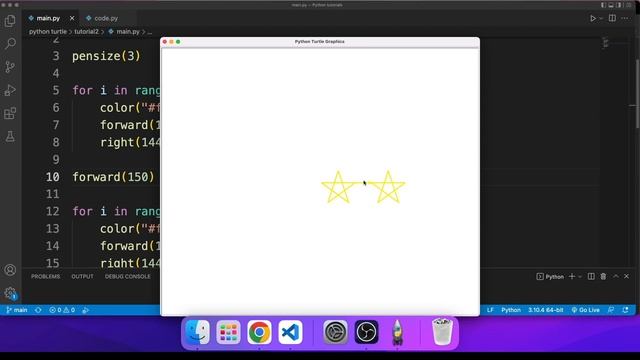The height and width of the screenshot is (360, 640).
Task: Click the main branch status item
Action: (17, 310)
